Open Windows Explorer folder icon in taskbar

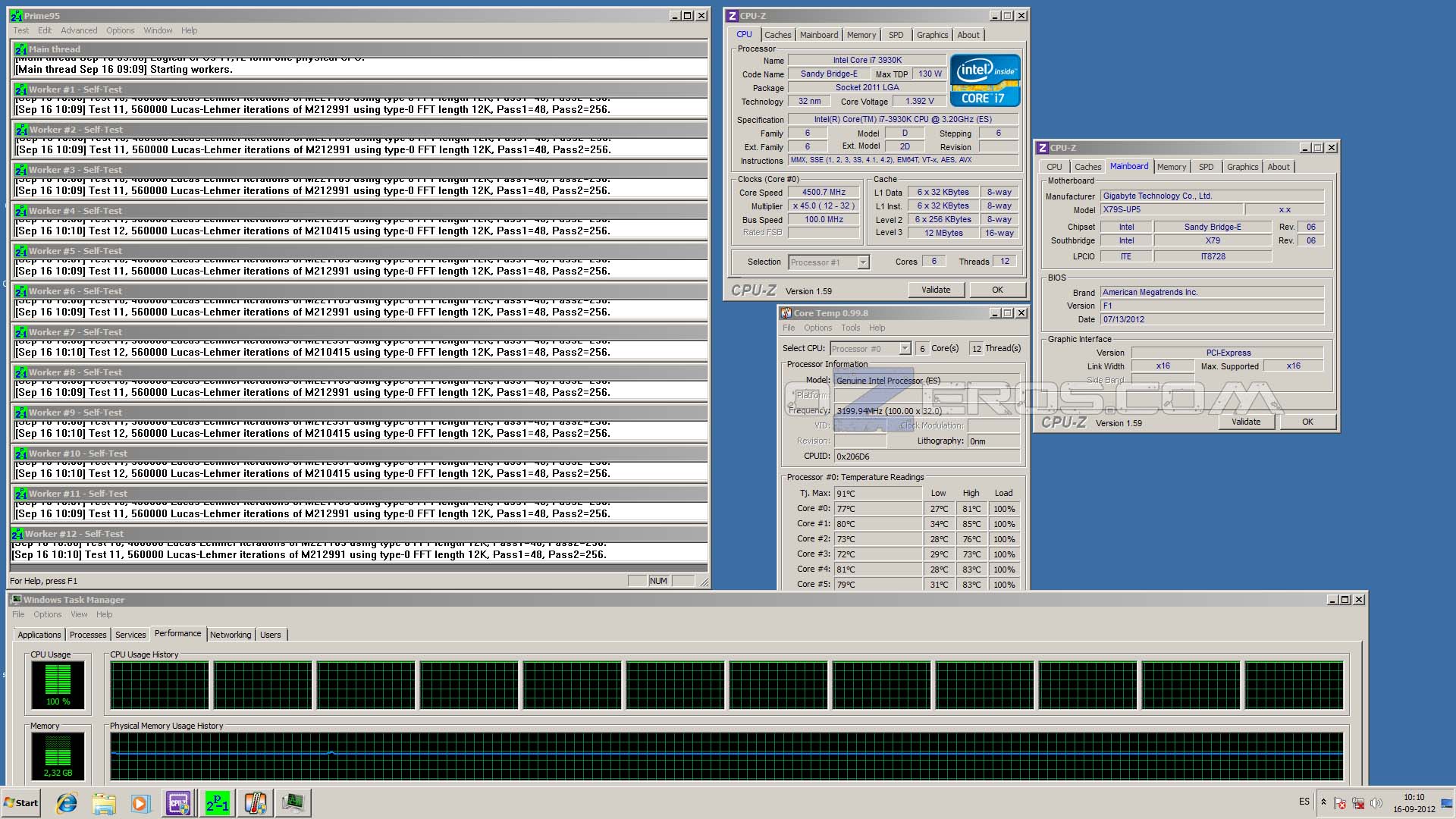[x=104, y=803]
